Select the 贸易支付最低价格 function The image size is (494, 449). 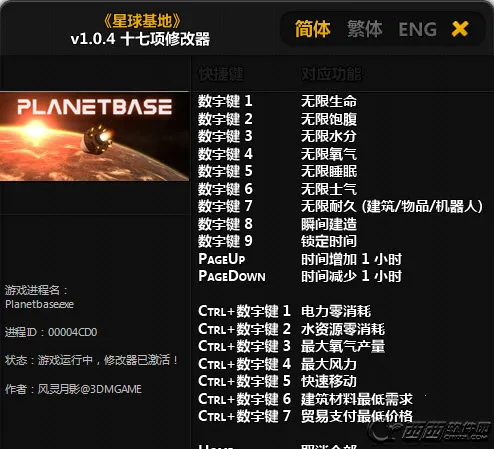coord(357,416)
